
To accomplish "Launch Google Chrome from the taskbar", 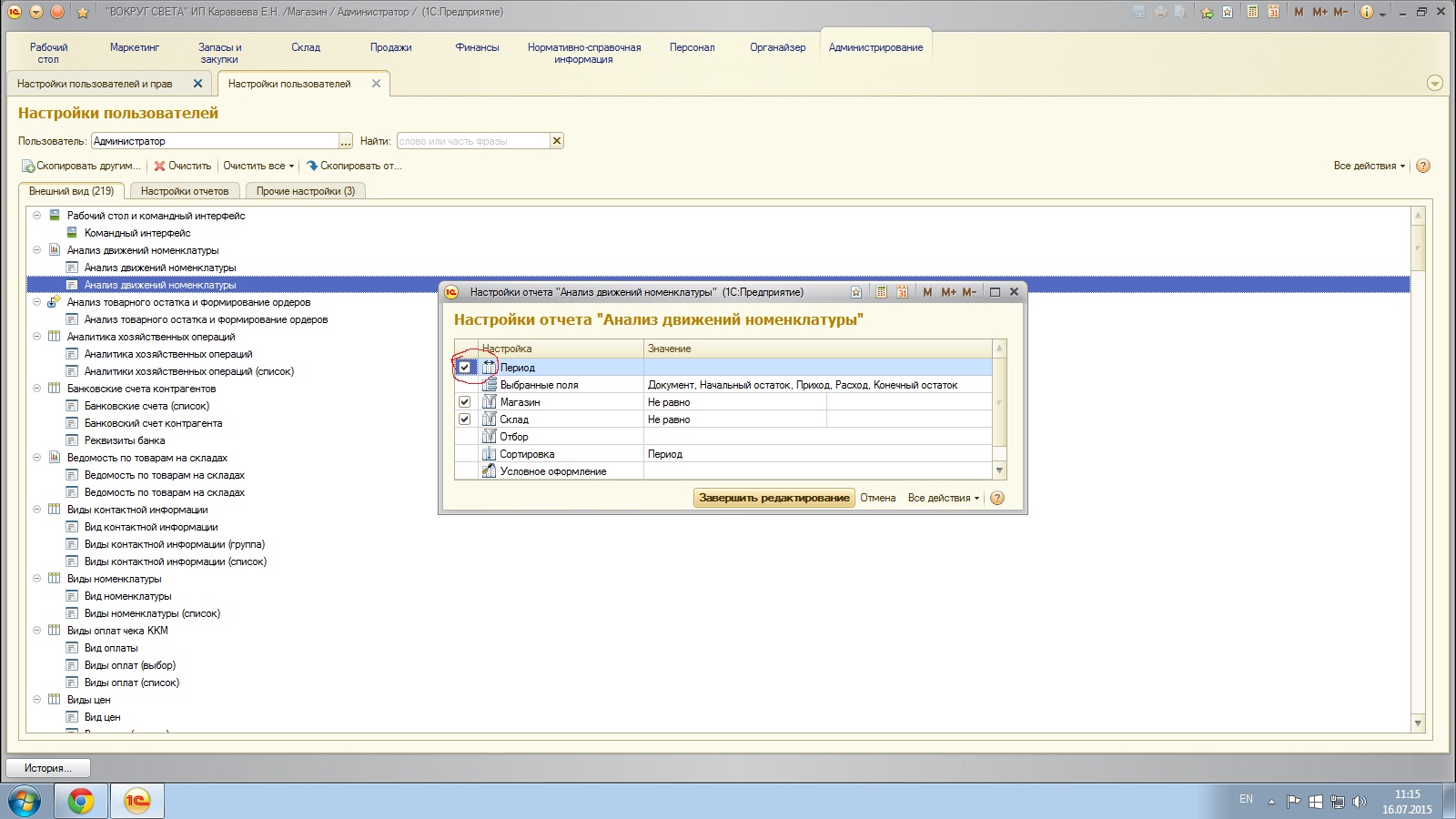I will click(x=81, y=801).
